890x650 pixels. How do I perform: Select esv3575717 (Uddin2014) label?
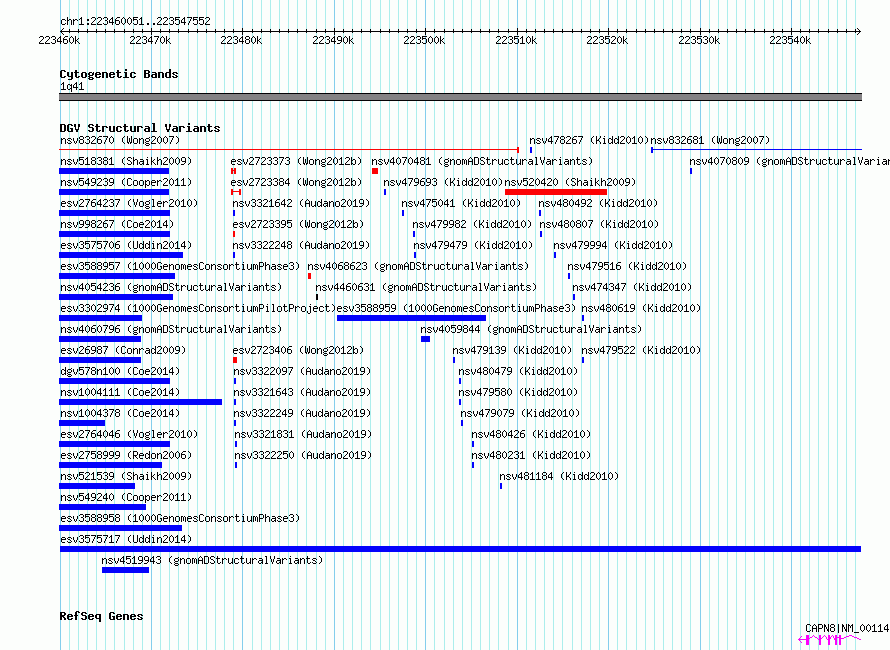126,539
